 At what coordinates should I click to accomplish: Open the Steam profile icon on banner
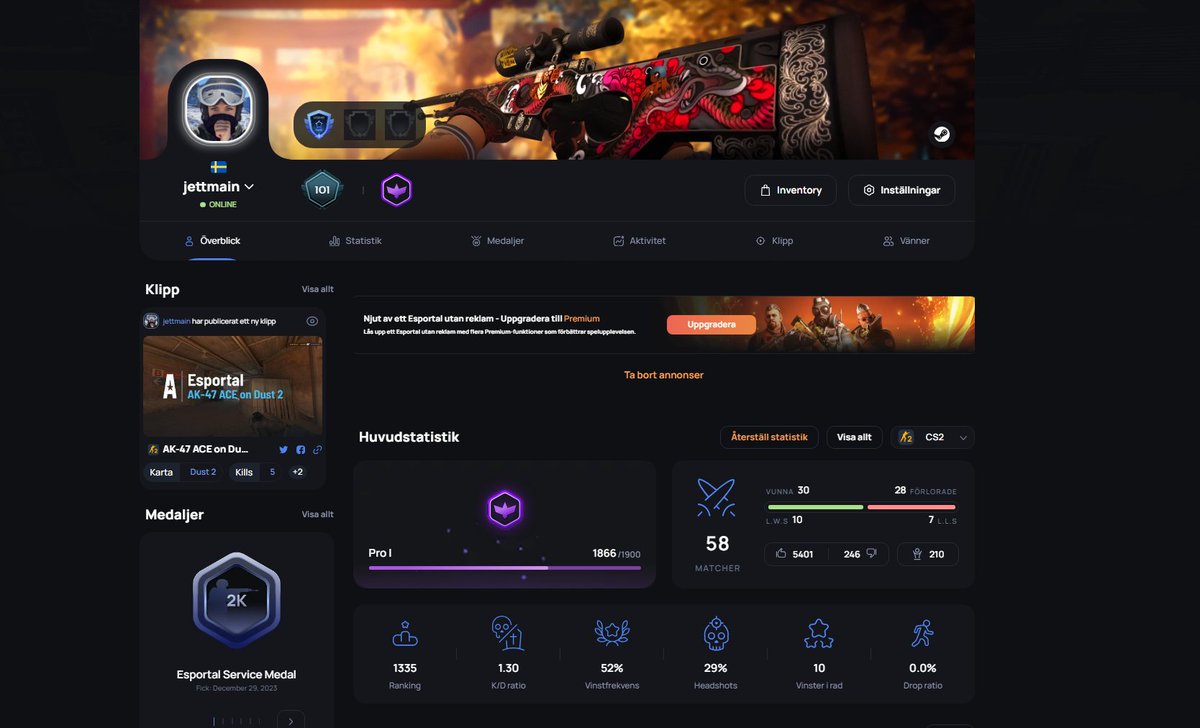[940, 134]
